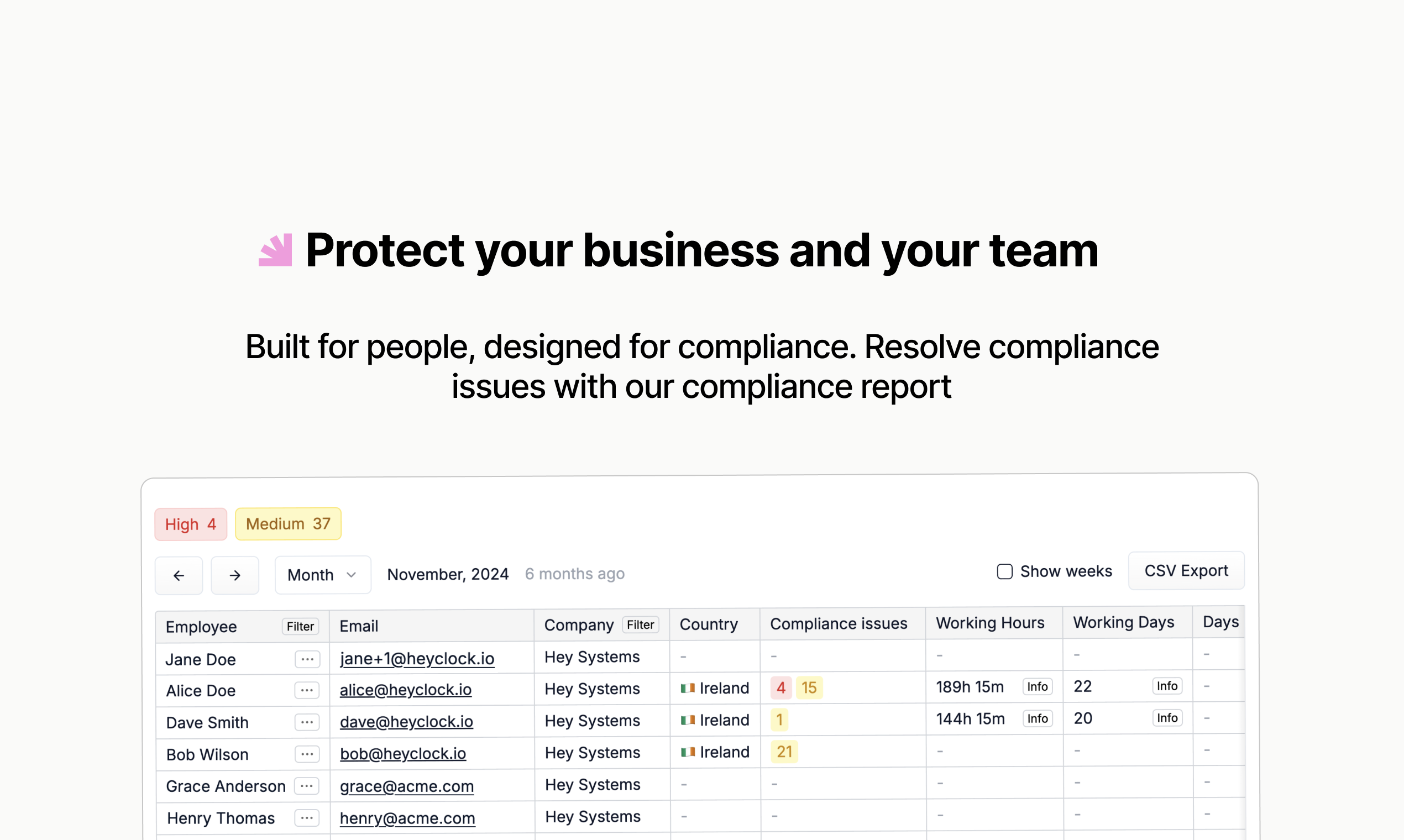Viewport: 1404px width, 840px height.
Task: Click Info next to 189h 15m
Action: tap(1037, 686)
